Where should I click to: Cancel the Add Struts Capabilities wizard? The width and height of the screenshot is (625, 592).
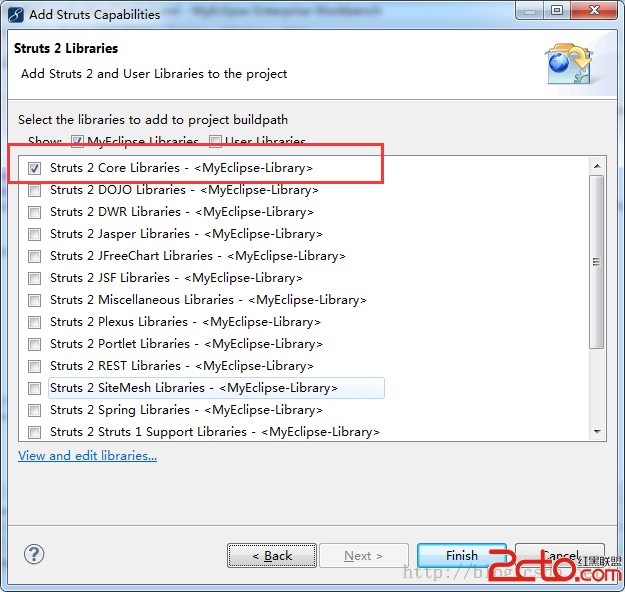(x=560, y=555)
